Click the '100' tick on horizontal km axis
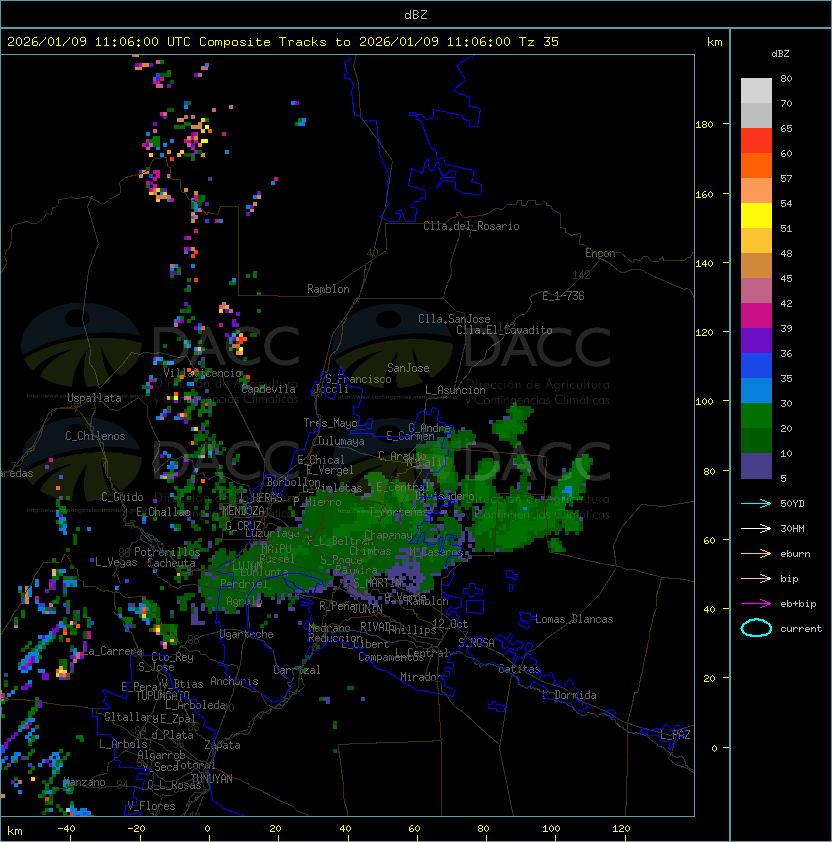The width and height of the screenshot is (832, 842). (551, 829)
